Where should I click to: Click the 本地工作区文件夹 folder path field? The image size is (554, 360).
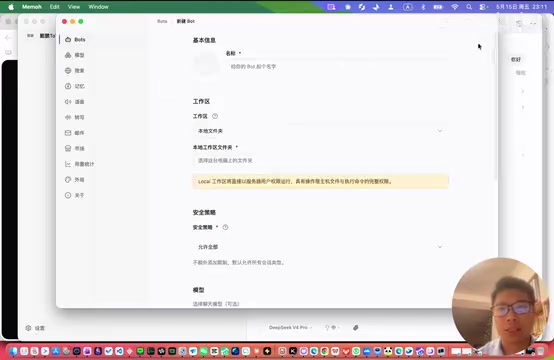click(320, 160)
